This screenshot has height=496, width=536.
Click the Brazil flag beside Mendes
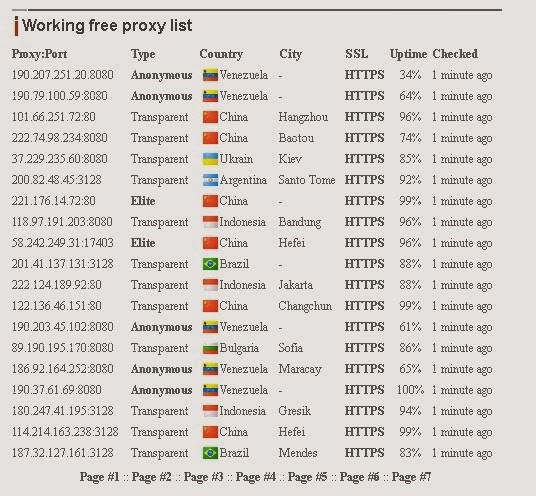210,453
